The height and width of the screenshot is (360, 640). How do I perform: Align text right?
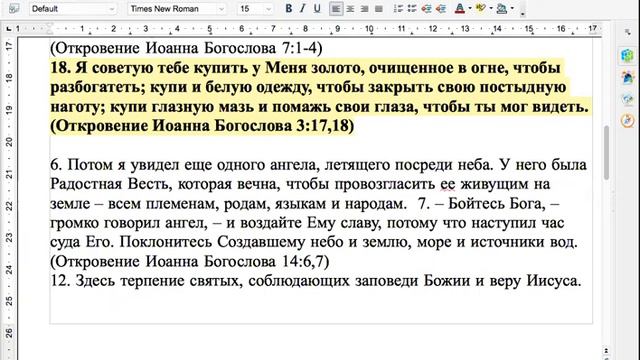point(364,9)
